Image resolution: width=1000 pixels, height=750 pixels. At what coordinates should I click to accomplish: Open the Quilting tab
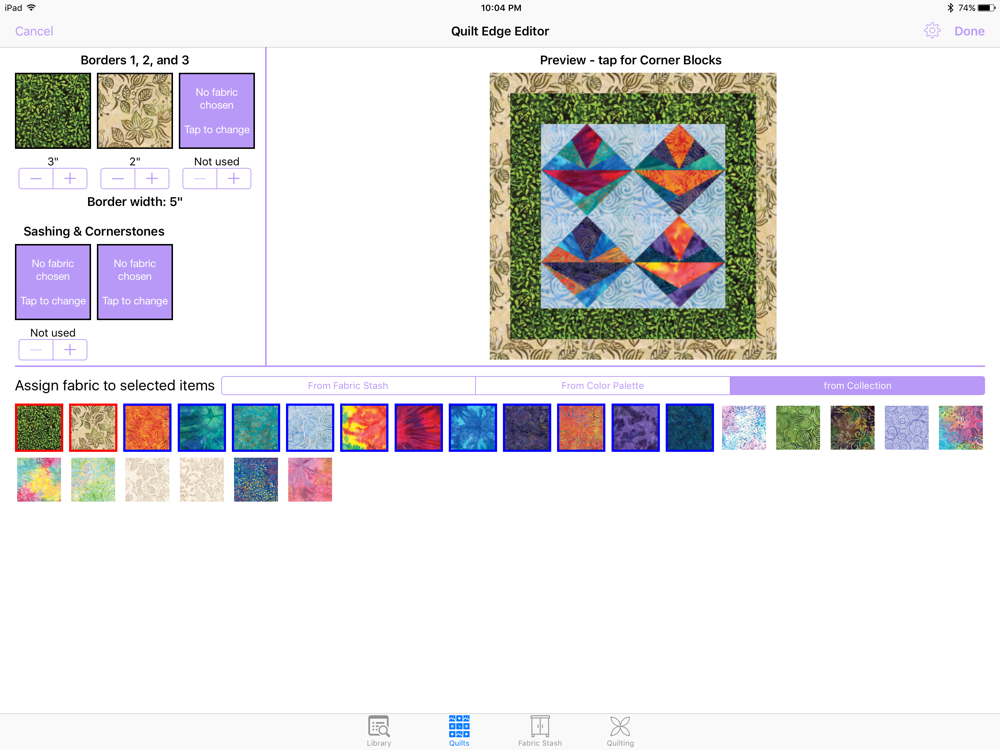click(x=620, y=731)
